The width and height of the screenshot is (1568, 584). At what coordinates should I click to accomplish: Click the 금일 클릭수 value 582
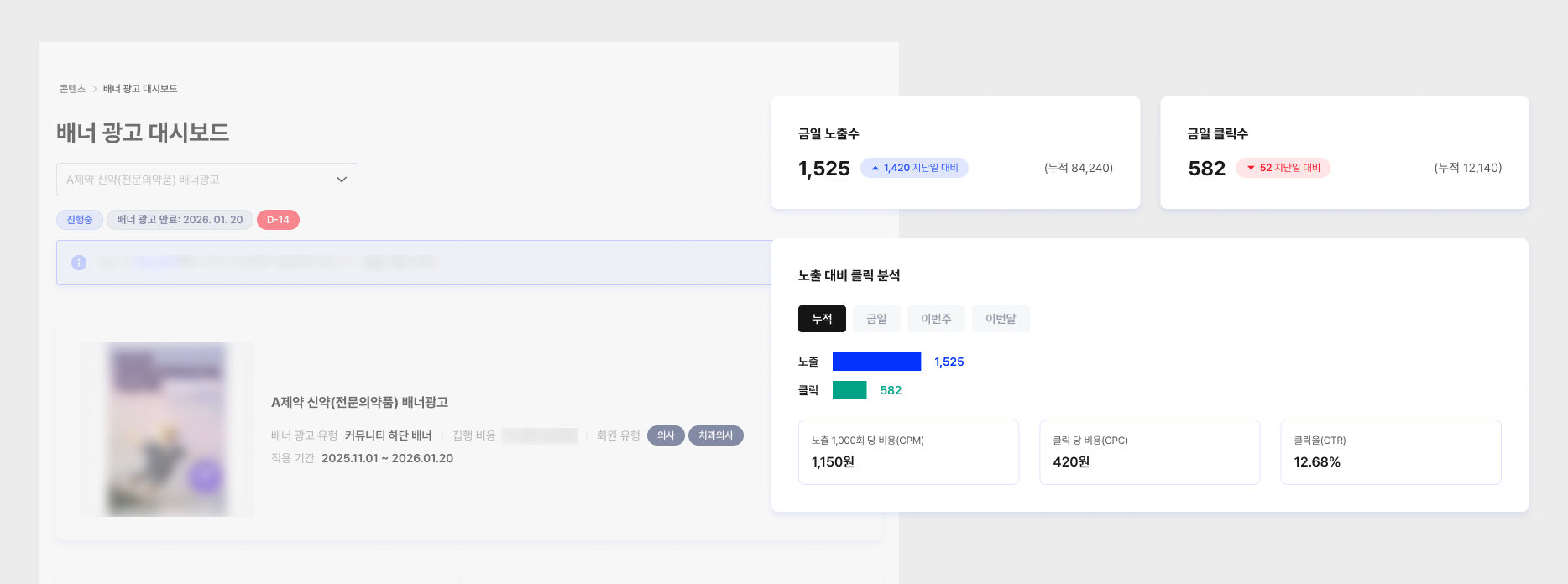coord(1207,169)
